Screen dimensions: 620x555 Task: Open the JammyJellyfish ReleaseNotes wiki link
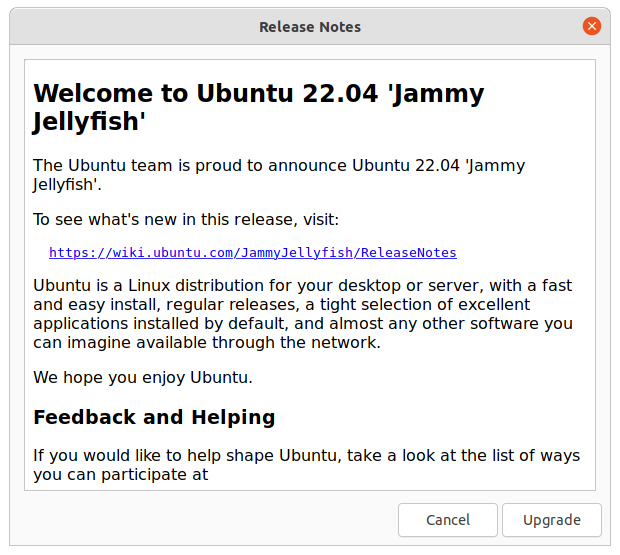[x=252, y=252]
